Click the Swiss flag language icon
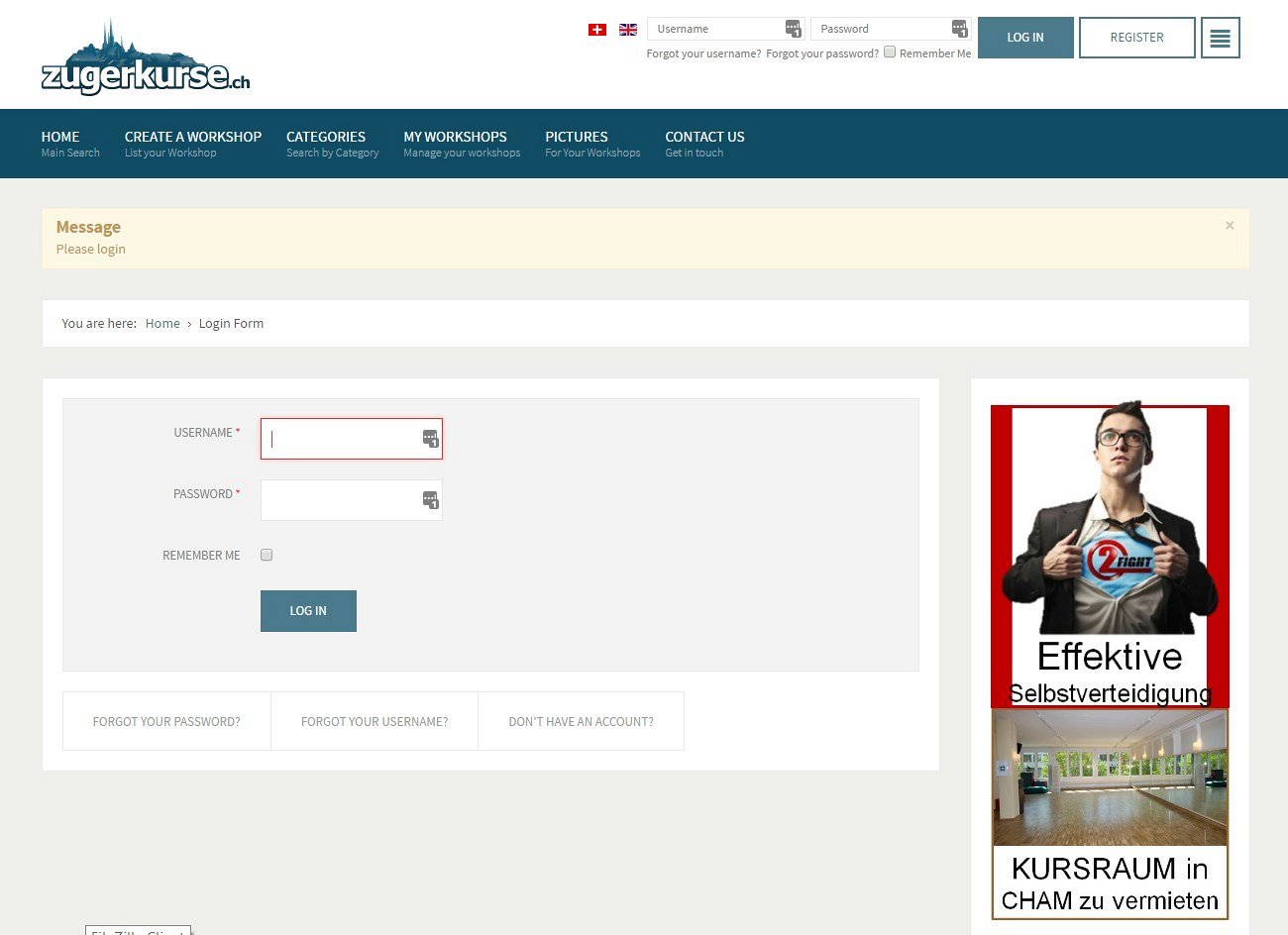The height and width of the screenshot is (935, 1288). point(596,30)
